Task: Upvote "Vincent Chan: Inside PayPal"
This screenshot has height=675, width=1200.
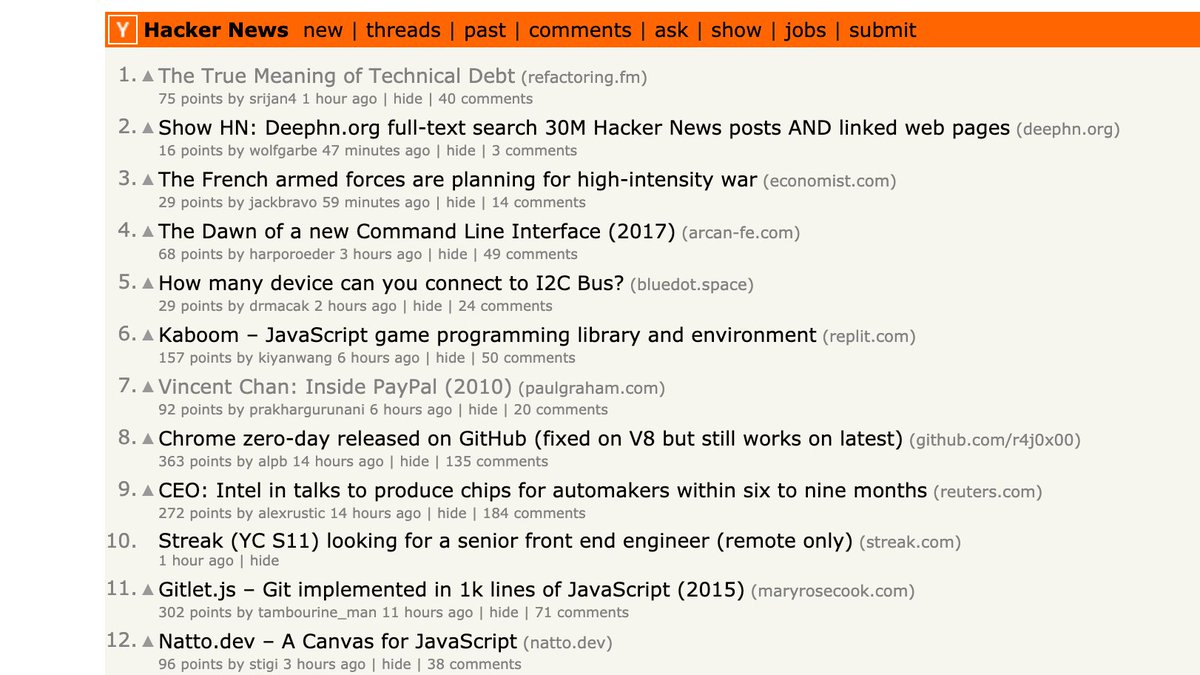Action: 148,387
